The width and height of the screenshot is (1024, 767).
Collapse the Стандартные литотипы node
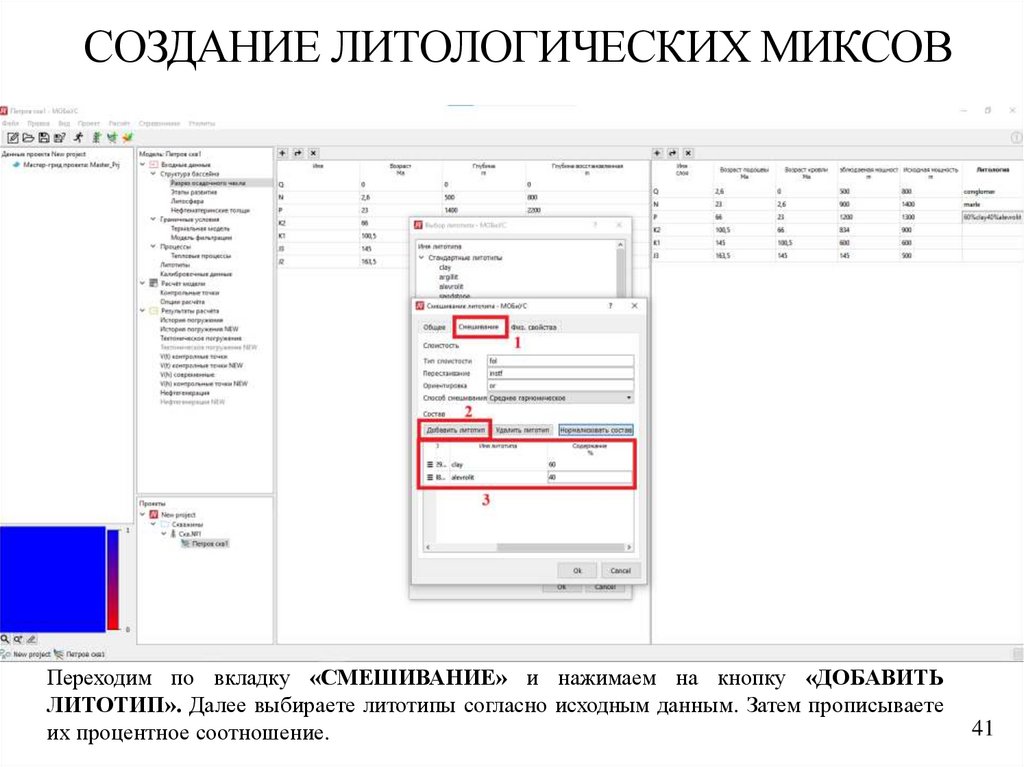(x=421, y=257)
